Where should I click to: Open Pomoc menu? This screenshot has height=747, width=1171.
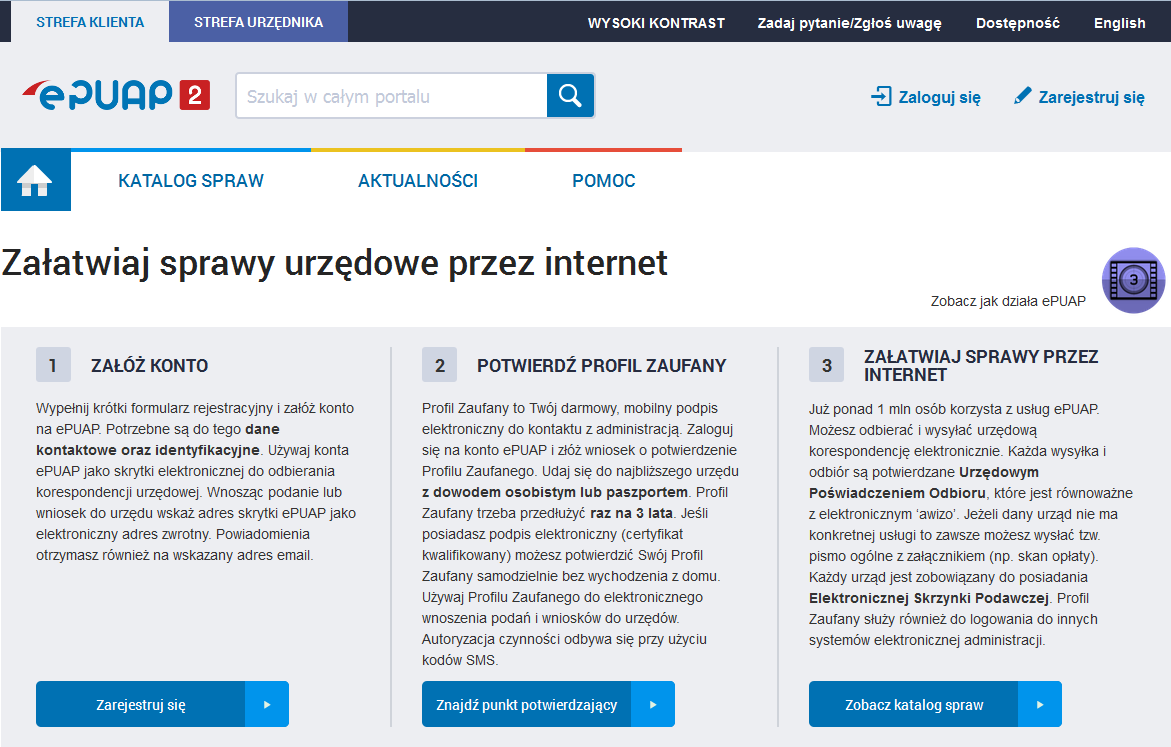603,181
